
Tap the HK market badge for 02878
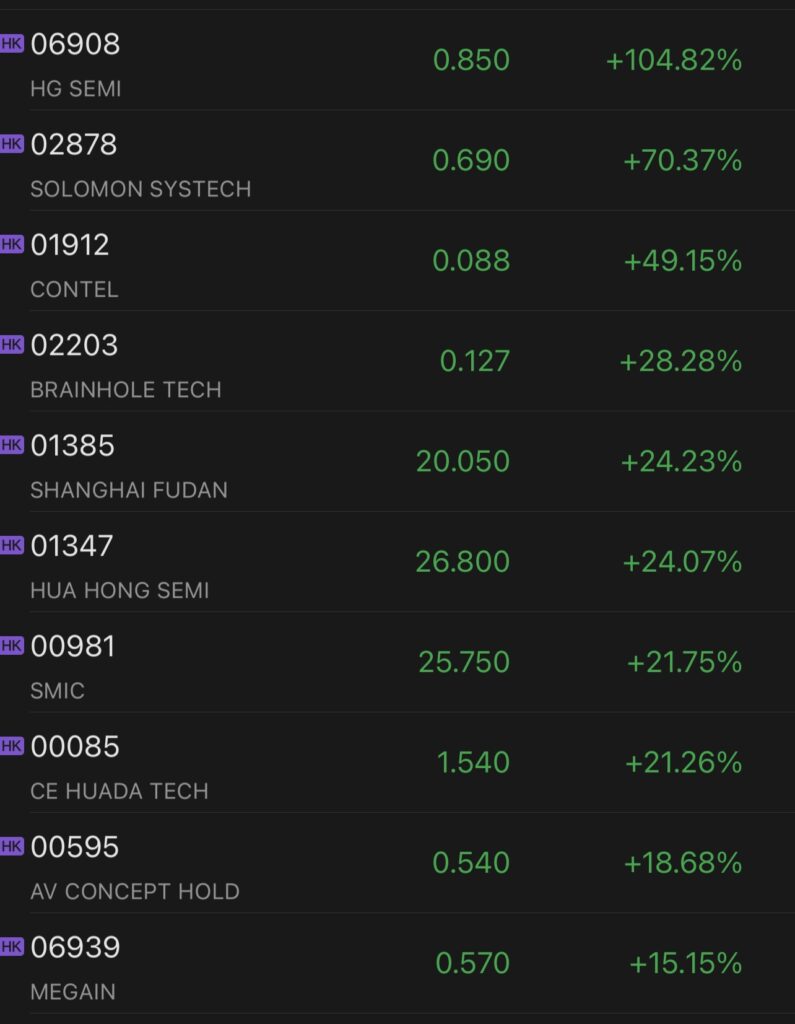11,143
